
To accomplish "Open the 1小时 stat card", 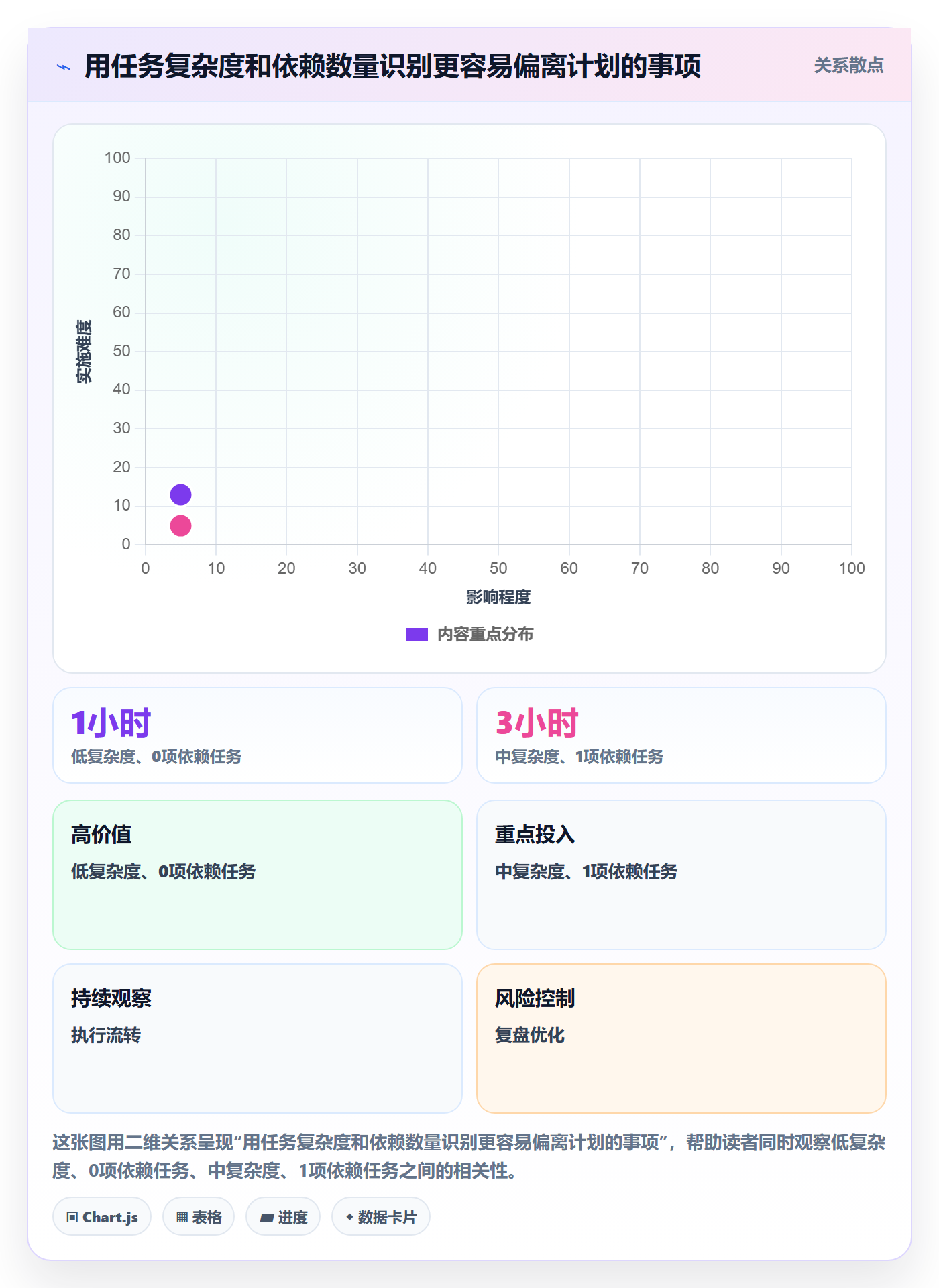I will [258, 735].
